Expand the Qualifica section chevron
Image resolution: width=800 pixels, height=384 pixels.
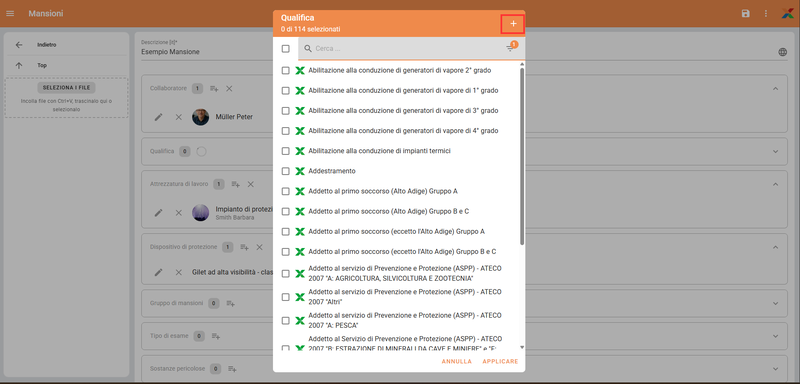coord(776,151)
